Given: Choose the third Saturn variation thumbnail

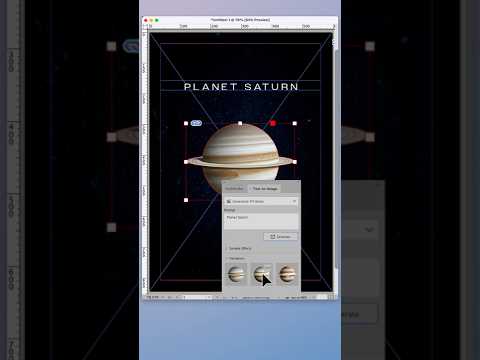Looking at the screenshot, I should [287, 274].
